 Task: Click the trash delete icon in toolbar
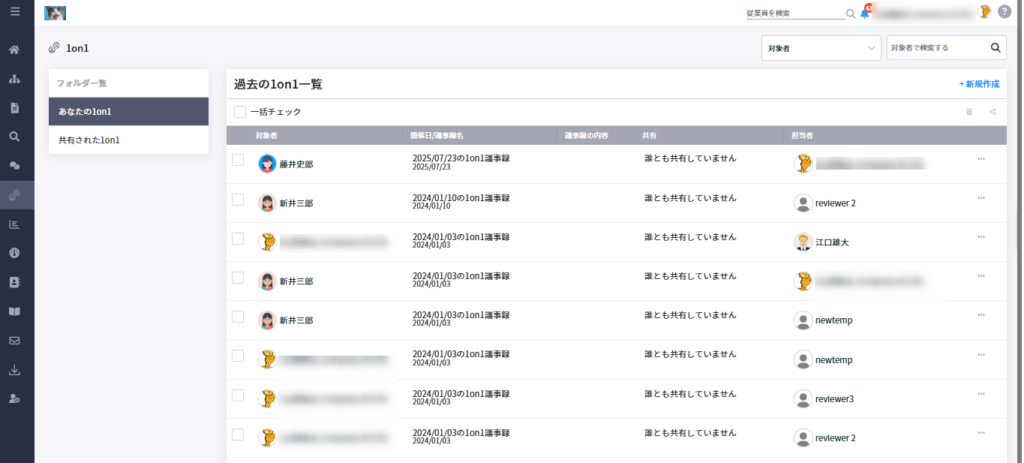coord(969,112)
